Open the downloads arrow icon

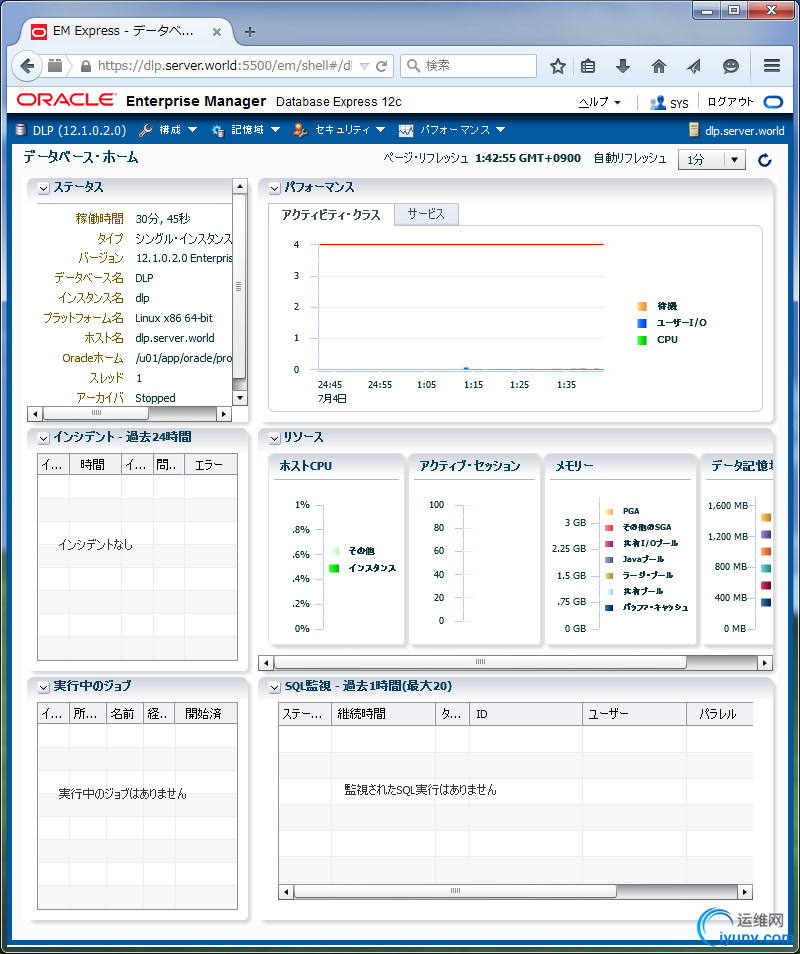click(622, 66)
